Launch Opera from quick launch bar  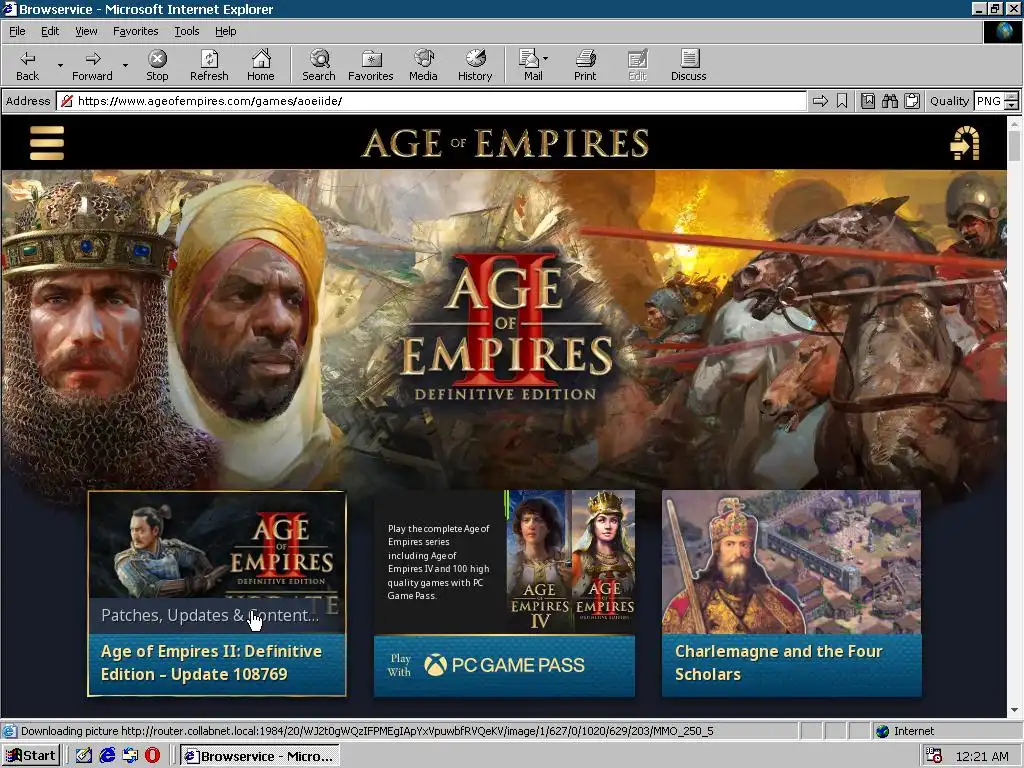[x=152, y=756]
